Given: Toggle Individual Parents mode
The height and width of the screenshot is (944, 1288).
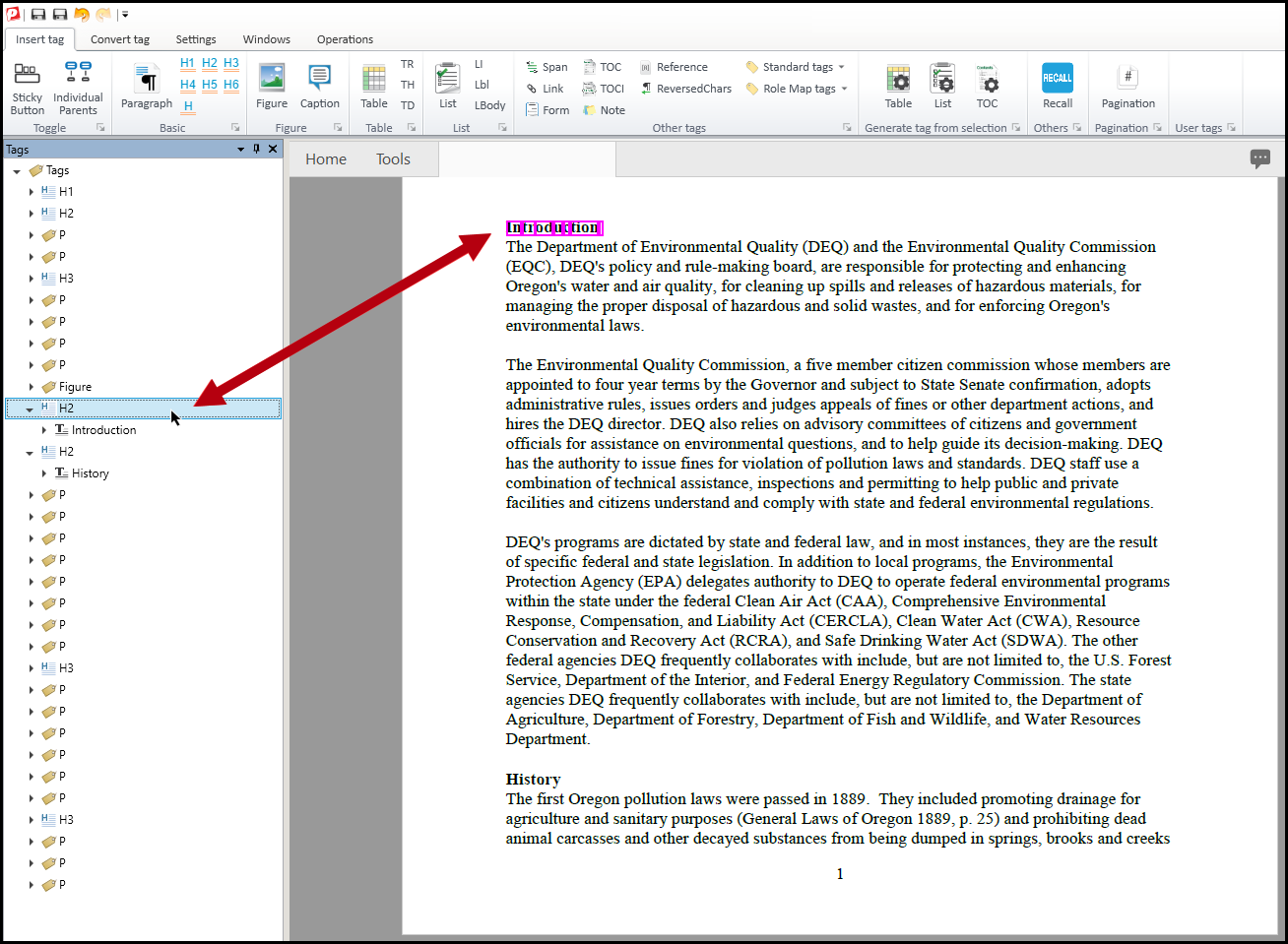Looking at the screenshot, I should pyautogui.click(x=78, y=89).
